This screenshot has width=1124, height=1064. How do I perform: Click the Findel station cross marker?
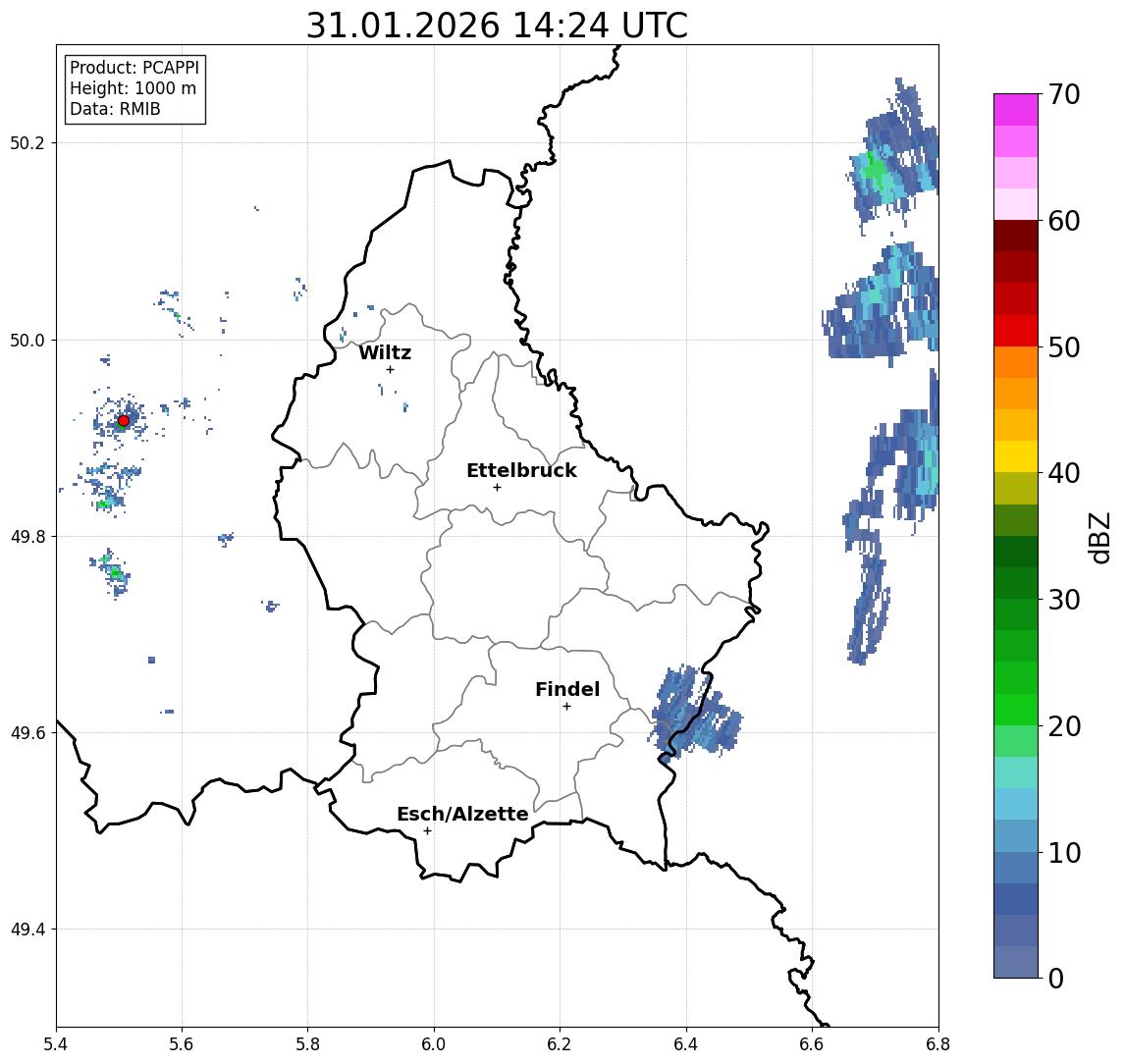[x=566, y=707]
